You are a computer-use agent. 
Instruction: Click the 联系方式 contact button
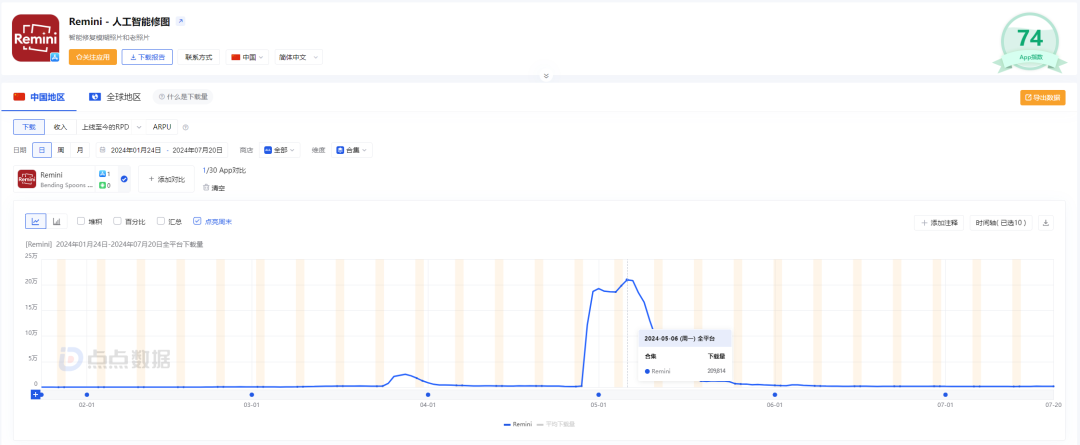tap(199, 57)
